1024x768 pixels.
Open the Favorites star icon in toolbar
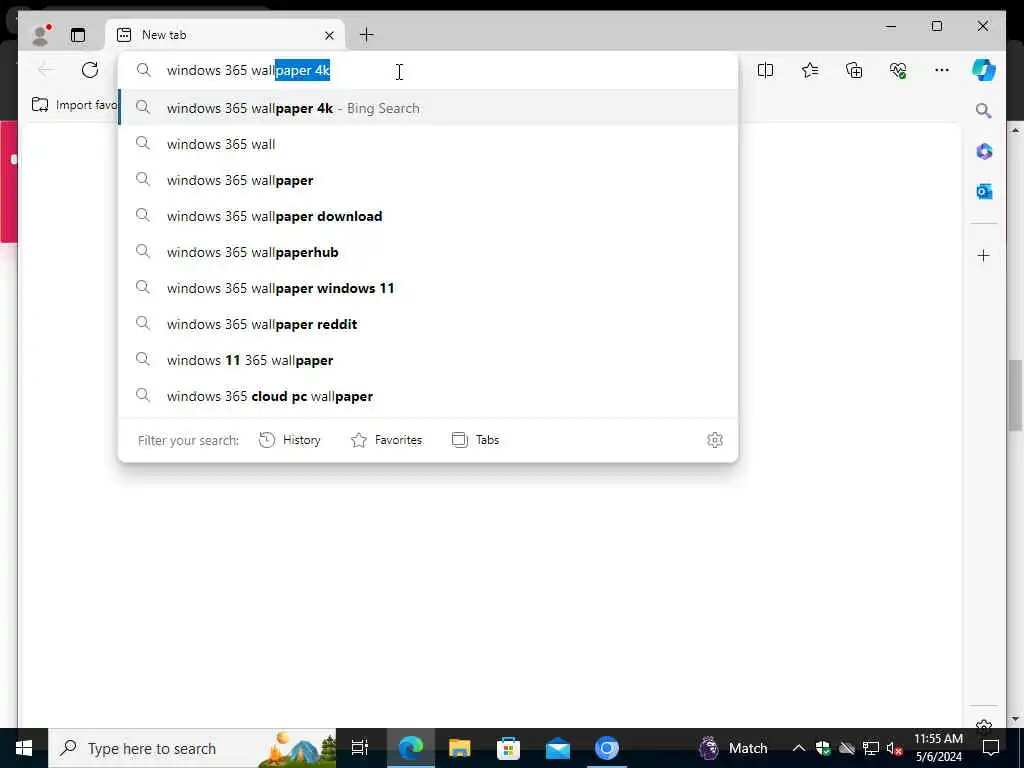[810, 70]
